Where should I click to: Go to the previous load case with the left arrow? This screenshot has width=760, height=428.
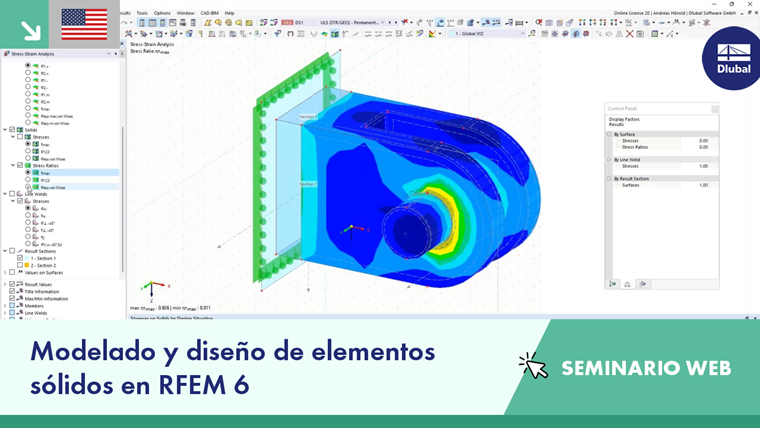390,22
